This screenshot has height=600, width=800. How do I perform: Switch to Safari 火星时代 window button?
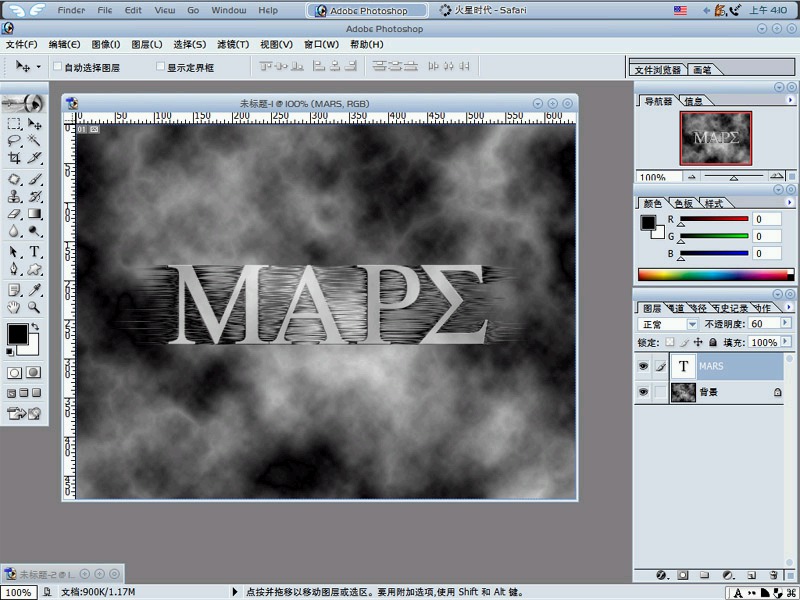pos(488,10)
